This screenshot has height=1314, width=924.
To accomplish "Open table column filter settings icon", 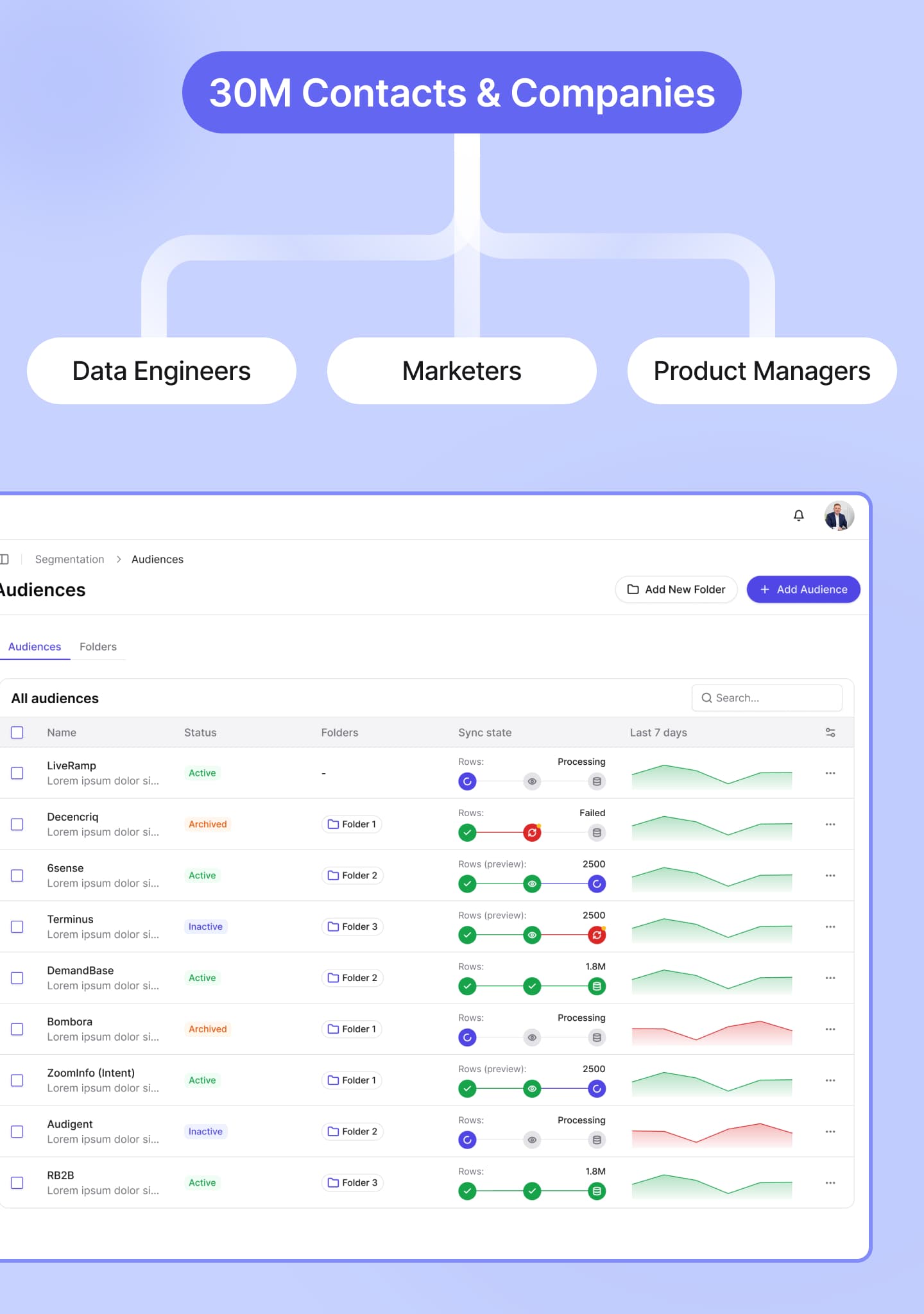I will pyautogui.click(x=830, y=732).
